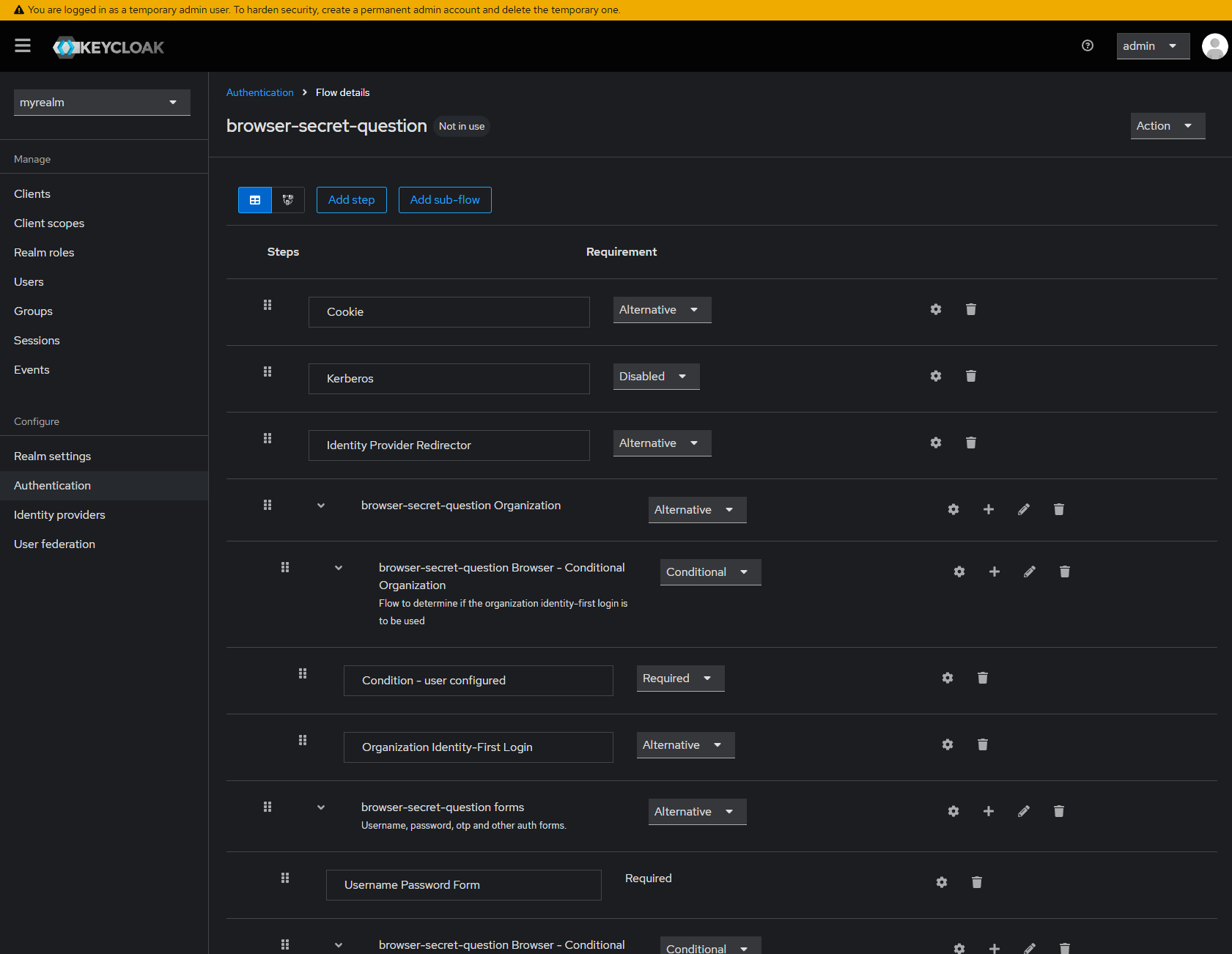Open the myrealm realm selector
1232x954 pixels.
(x=102, y=103)
